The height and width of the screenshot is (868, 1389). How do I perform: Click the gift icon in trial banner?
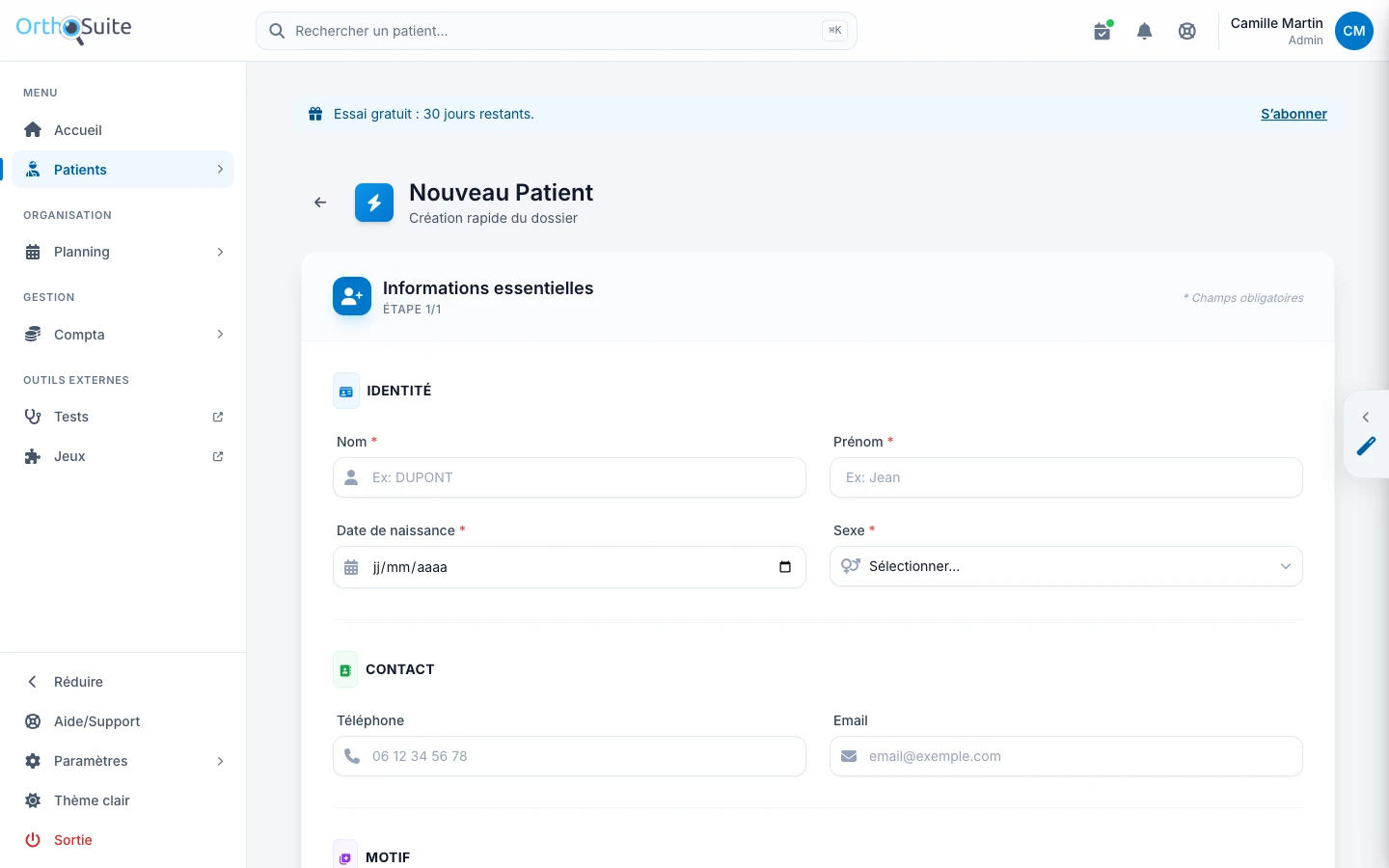[x=315, y=114]
